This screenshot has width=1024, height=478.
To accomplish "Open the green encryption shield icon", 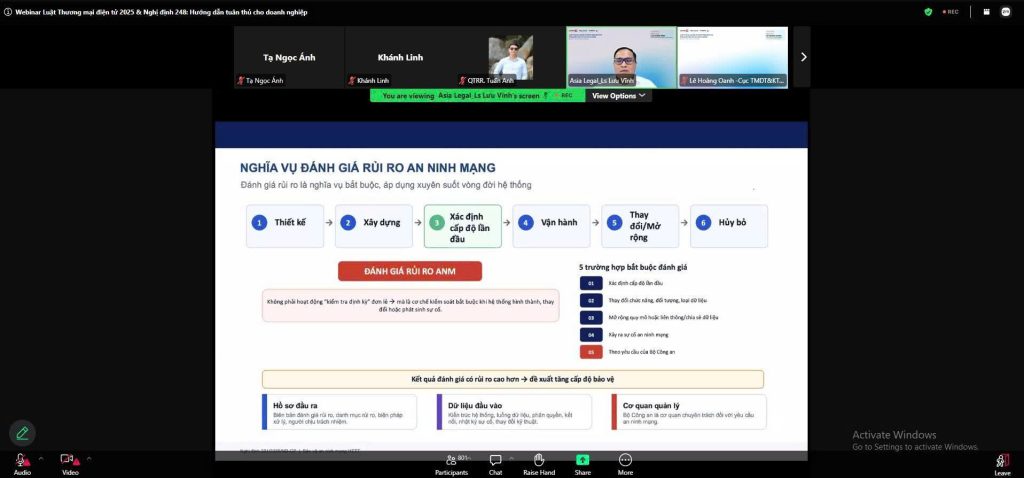I will [928, 12].
